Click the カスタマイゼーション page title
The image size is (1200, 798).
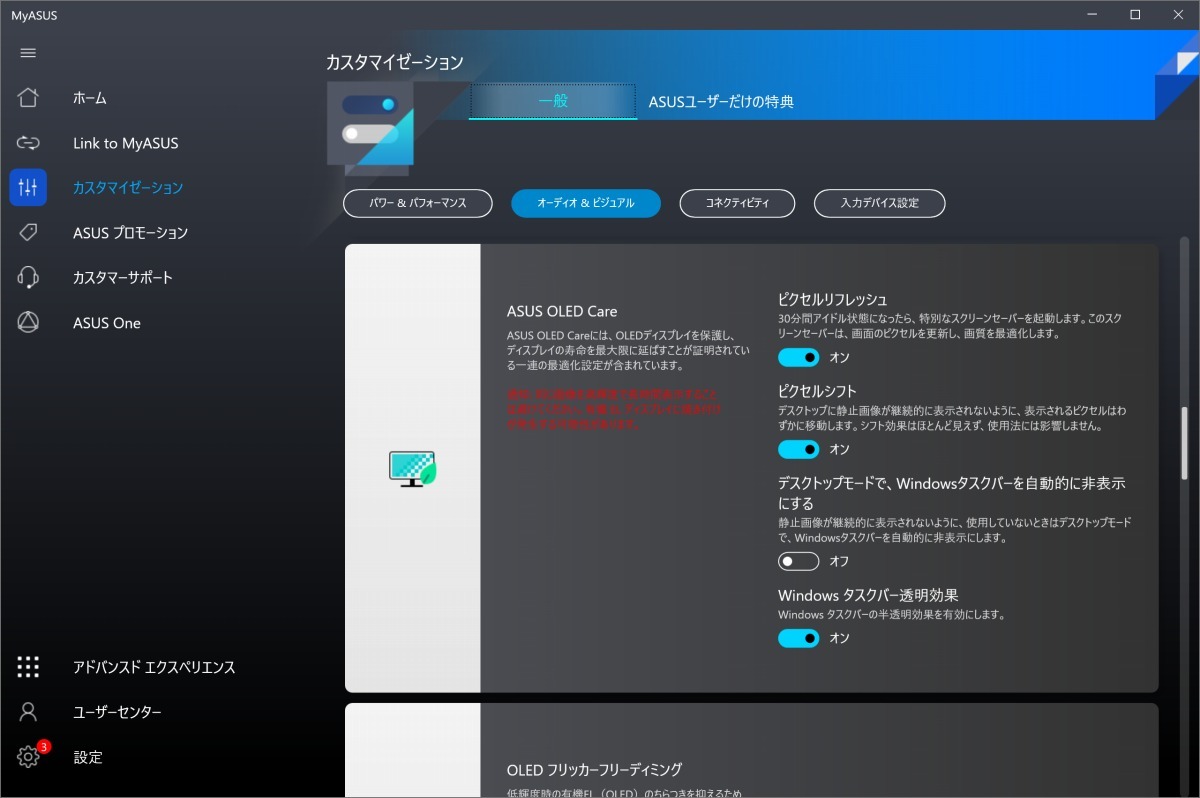(395, 62)
